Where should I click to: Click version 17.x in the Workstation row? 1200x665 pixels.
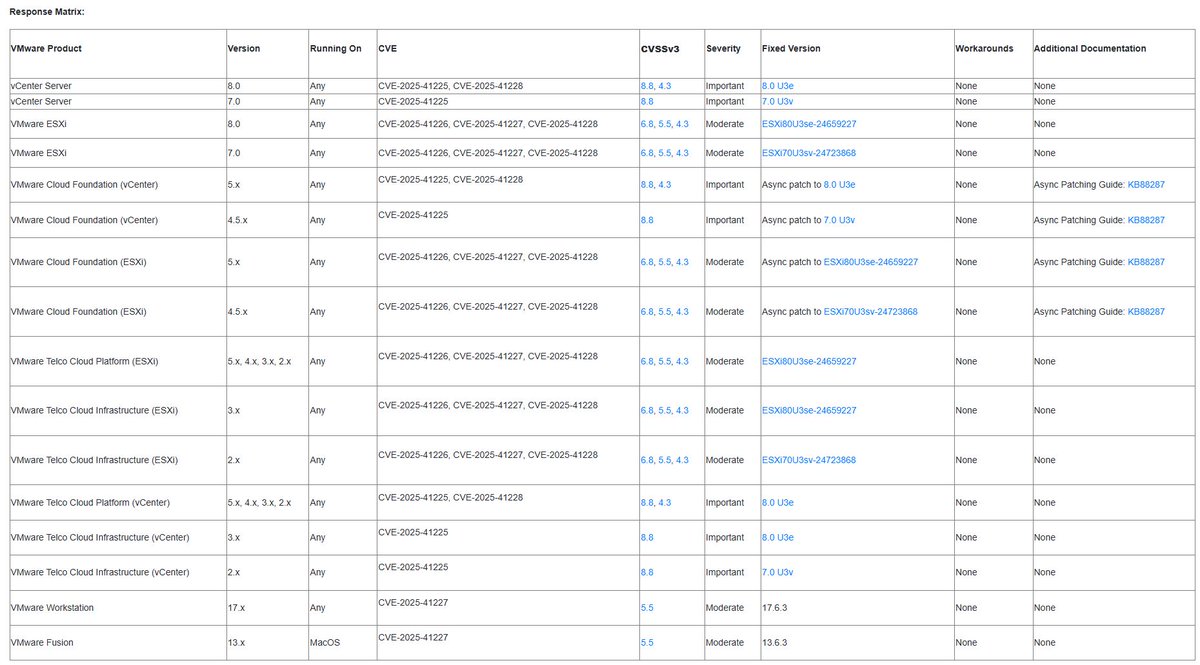click(x=237, y=608)
